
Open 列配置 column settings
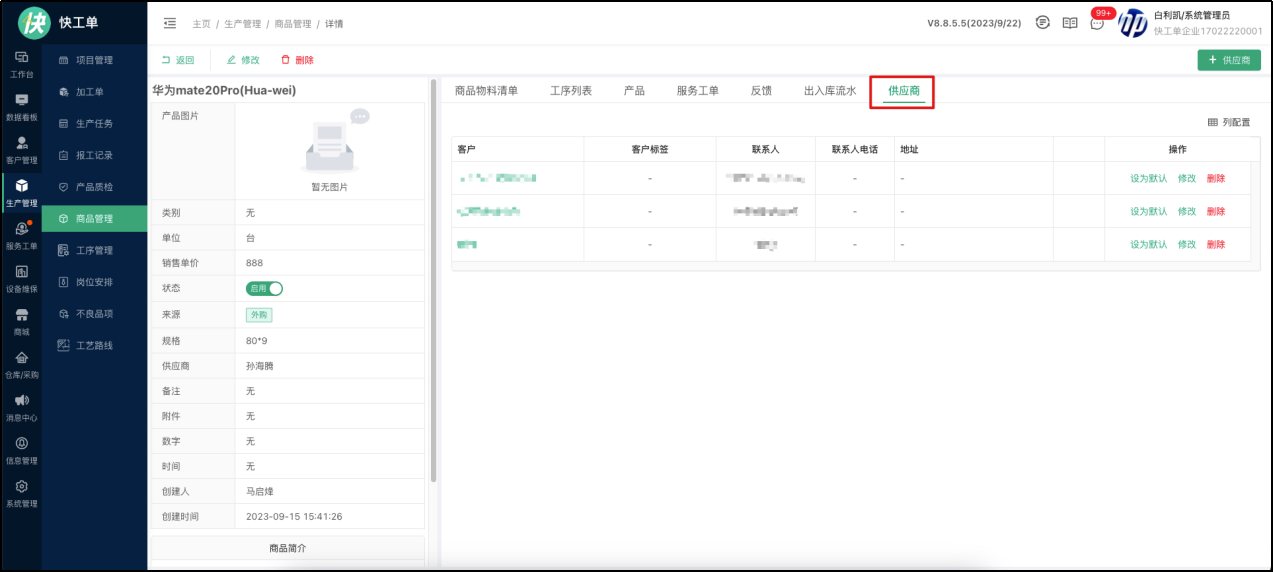(x=1229, y=122)
